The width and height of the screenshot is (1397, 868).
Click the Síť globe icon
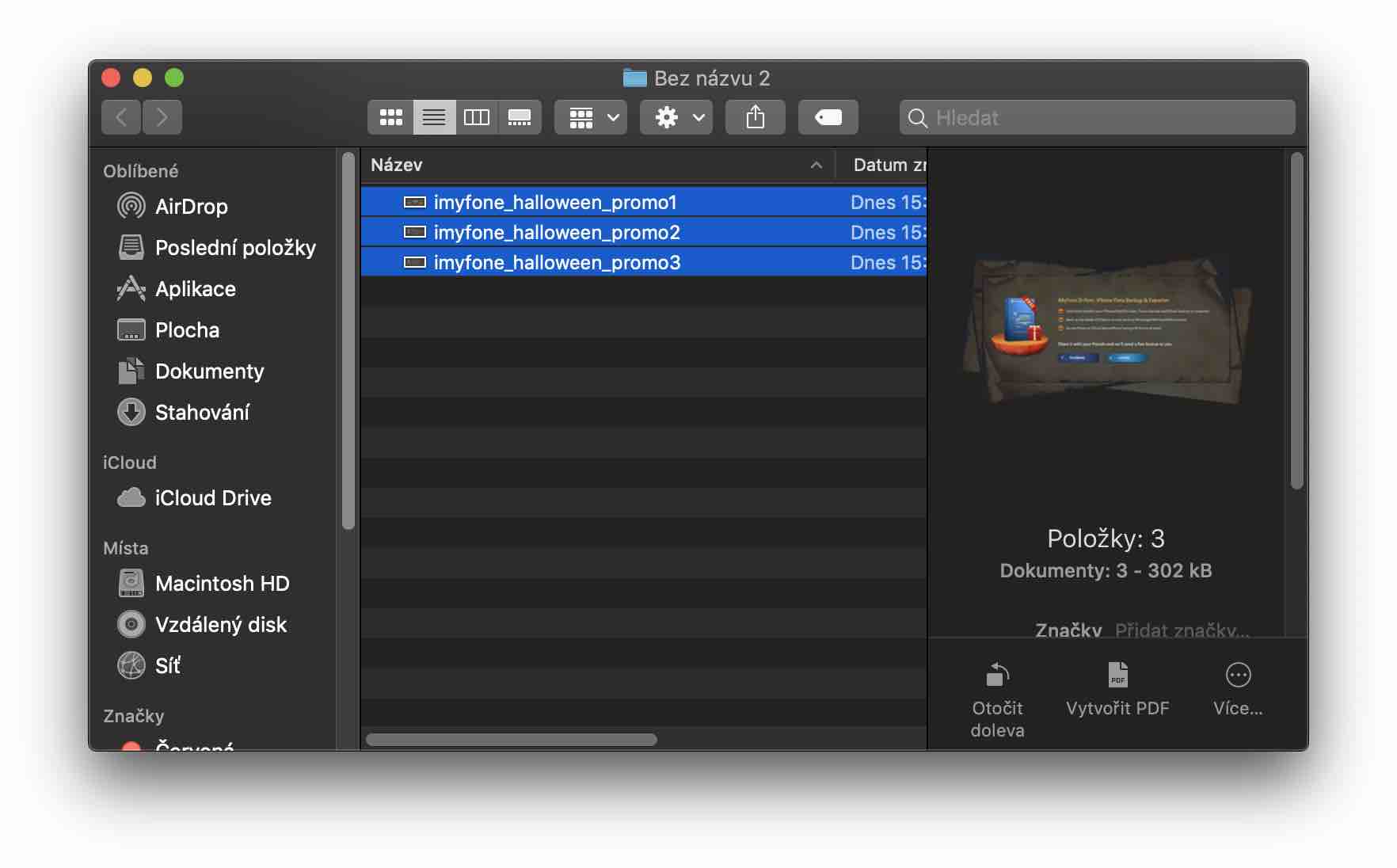click(x=131, y=665)
